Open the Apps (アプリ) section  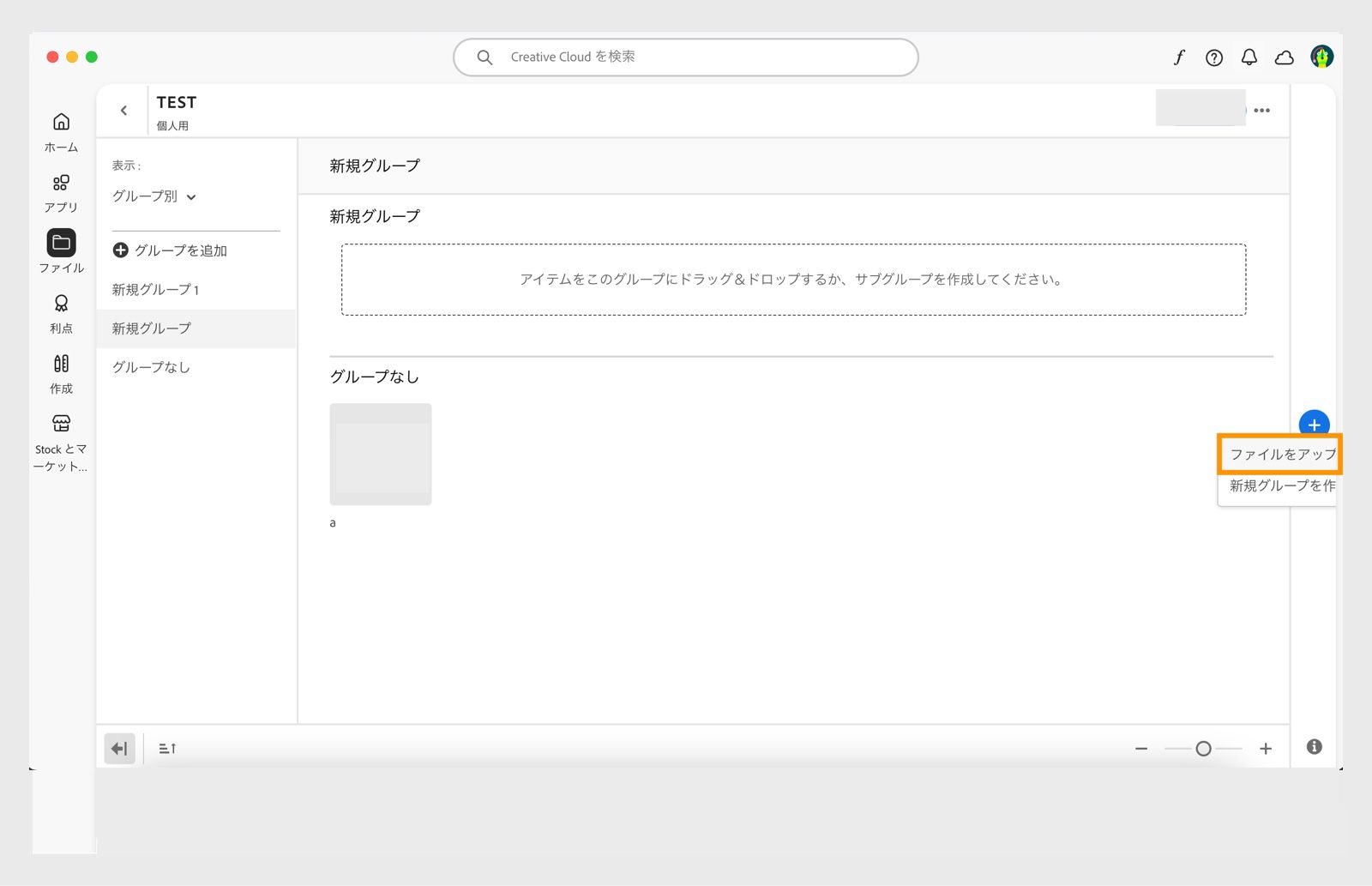61,193
